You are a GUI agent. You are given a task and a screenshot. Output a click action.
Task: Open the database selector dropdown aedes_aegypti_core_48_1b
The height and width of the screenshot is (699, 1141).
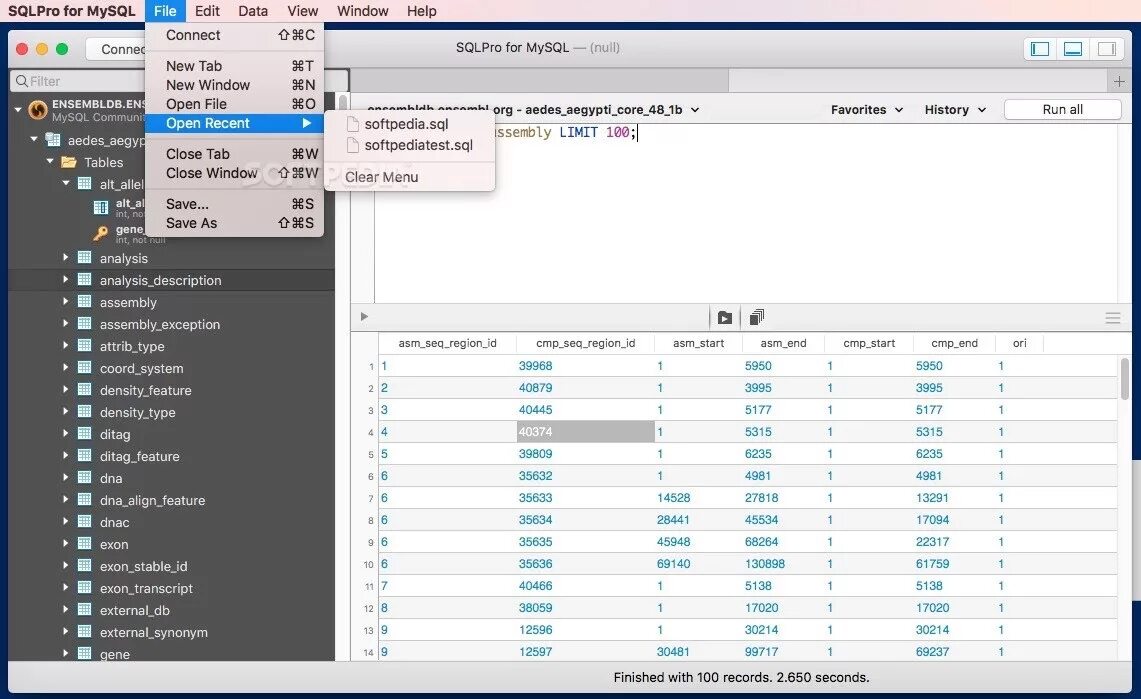pos(612,110)
